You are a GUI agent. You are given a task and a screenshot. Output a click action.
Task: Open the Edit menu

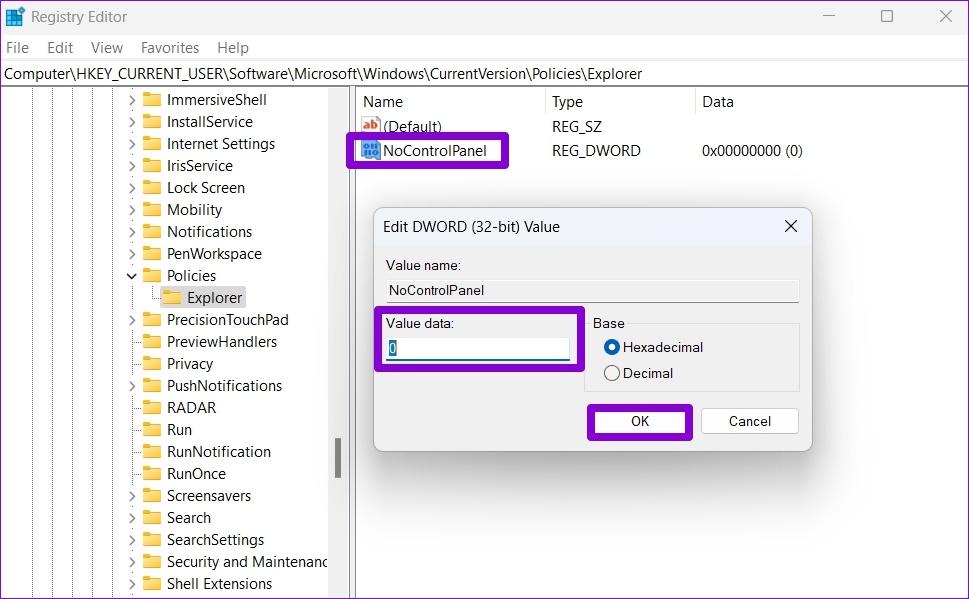point(60,48)
